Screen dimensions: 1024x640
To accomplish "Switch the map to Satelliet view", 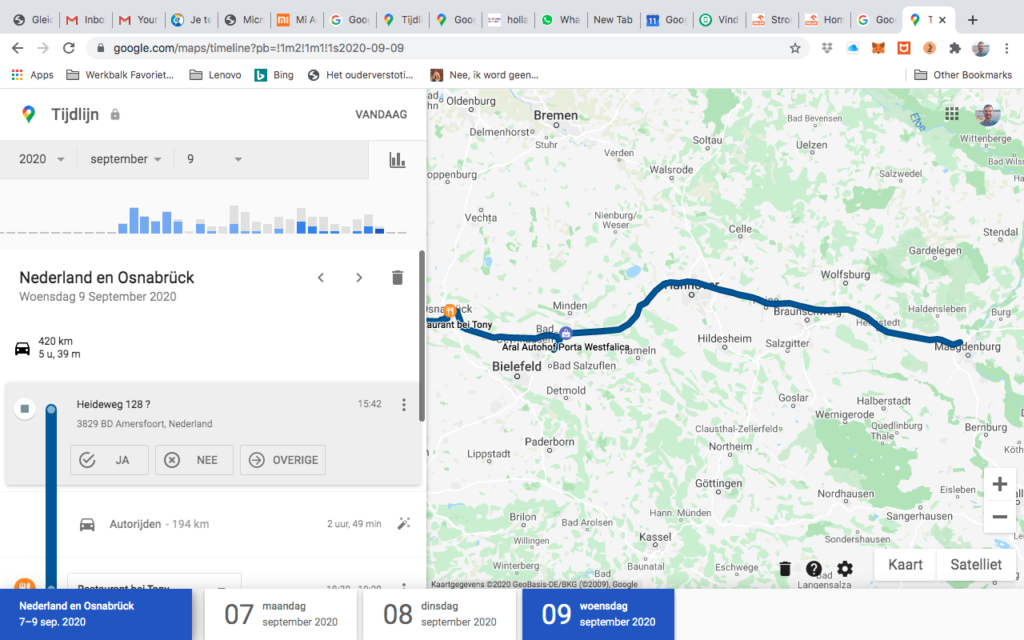I will pos(975,564).
